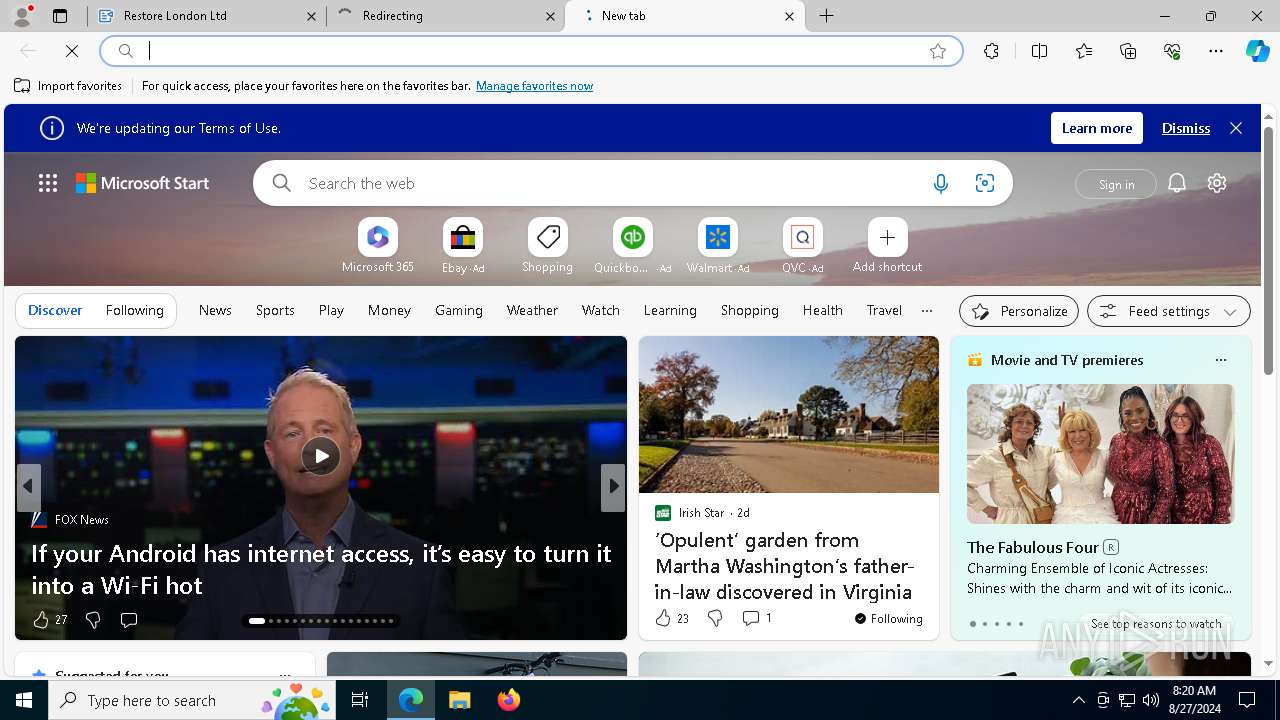Play the FOX News video
1280x720 pixels.
(321, 456)
